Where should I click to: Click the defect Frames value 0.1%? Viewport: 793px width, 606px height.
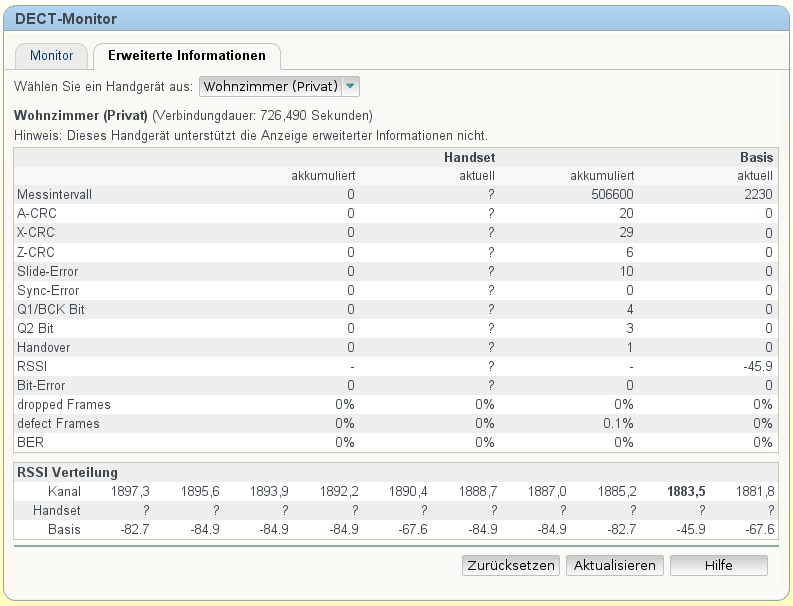[618, 423]
